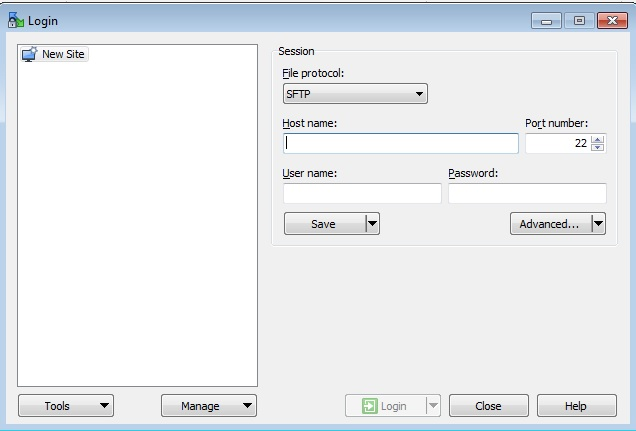This screenshot has width=636, height=431.
Task: Increase port number with up arrow
Action: coord(598,139)
